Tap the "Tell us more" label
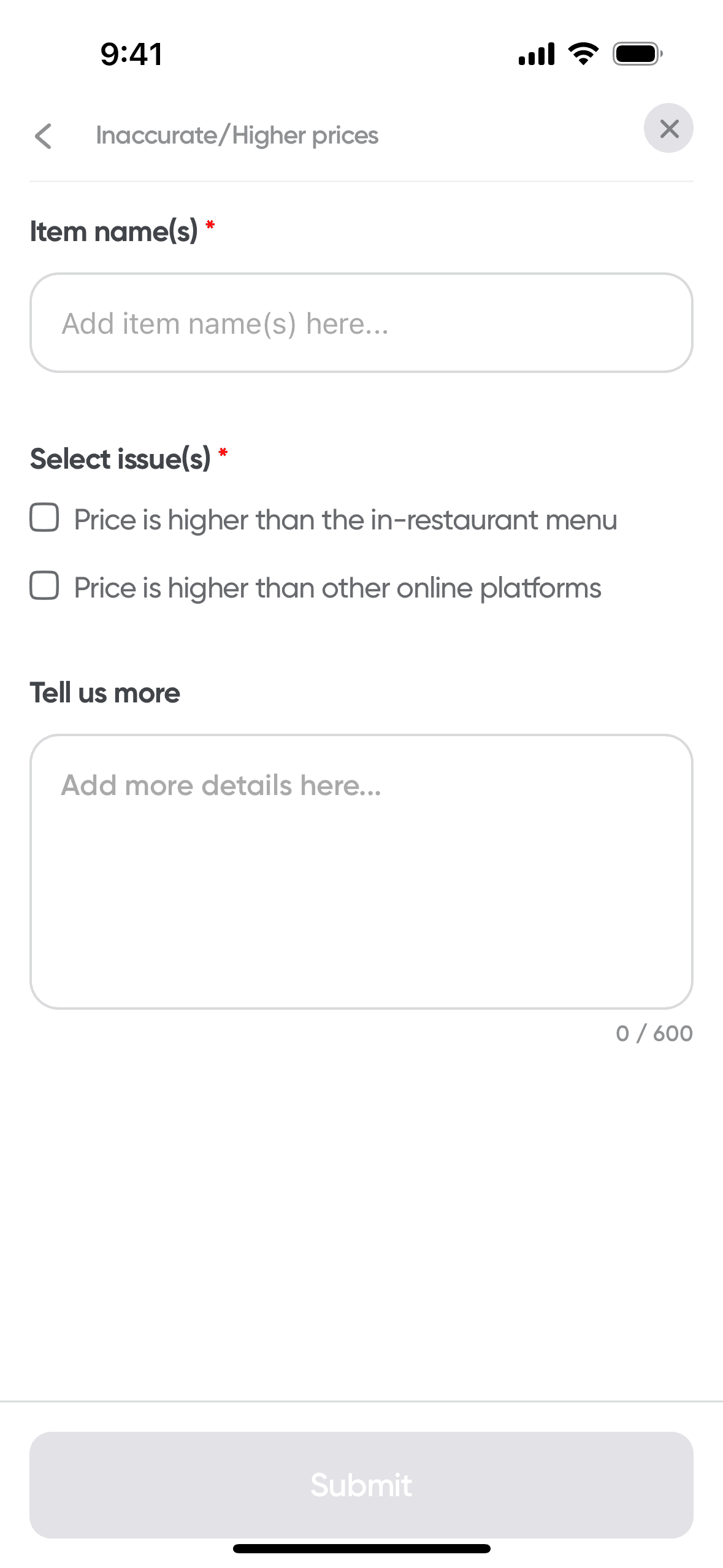723x1568 pixels. pos(105,693)
